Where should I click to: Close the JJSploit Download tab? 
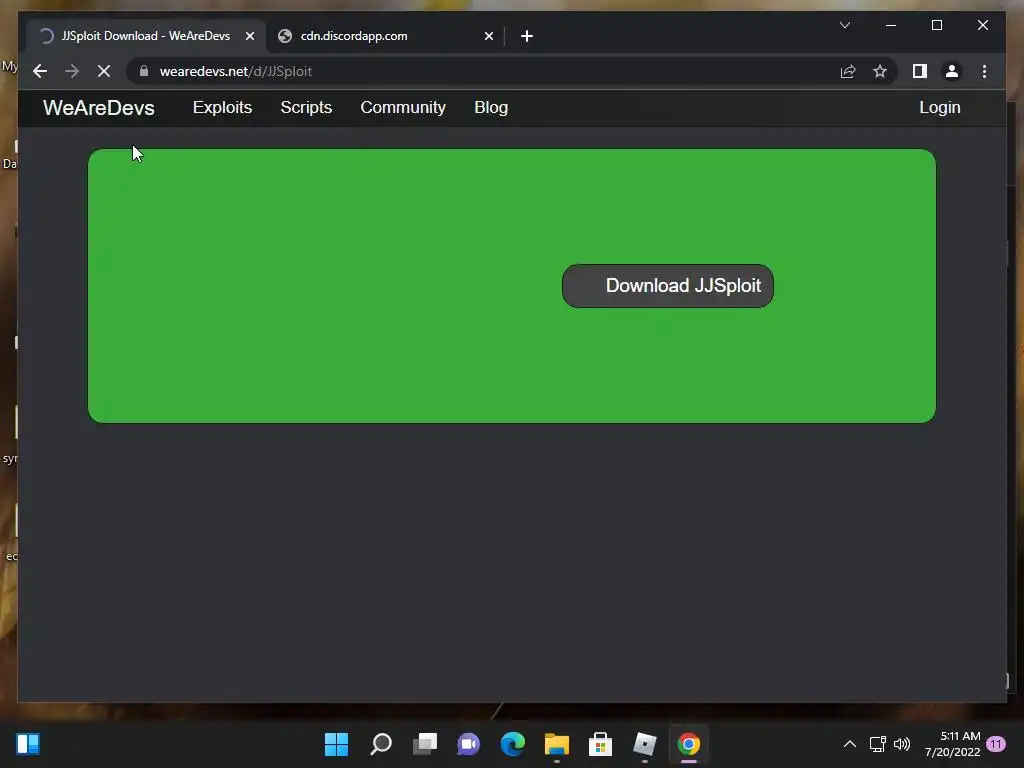click(249, 36)
